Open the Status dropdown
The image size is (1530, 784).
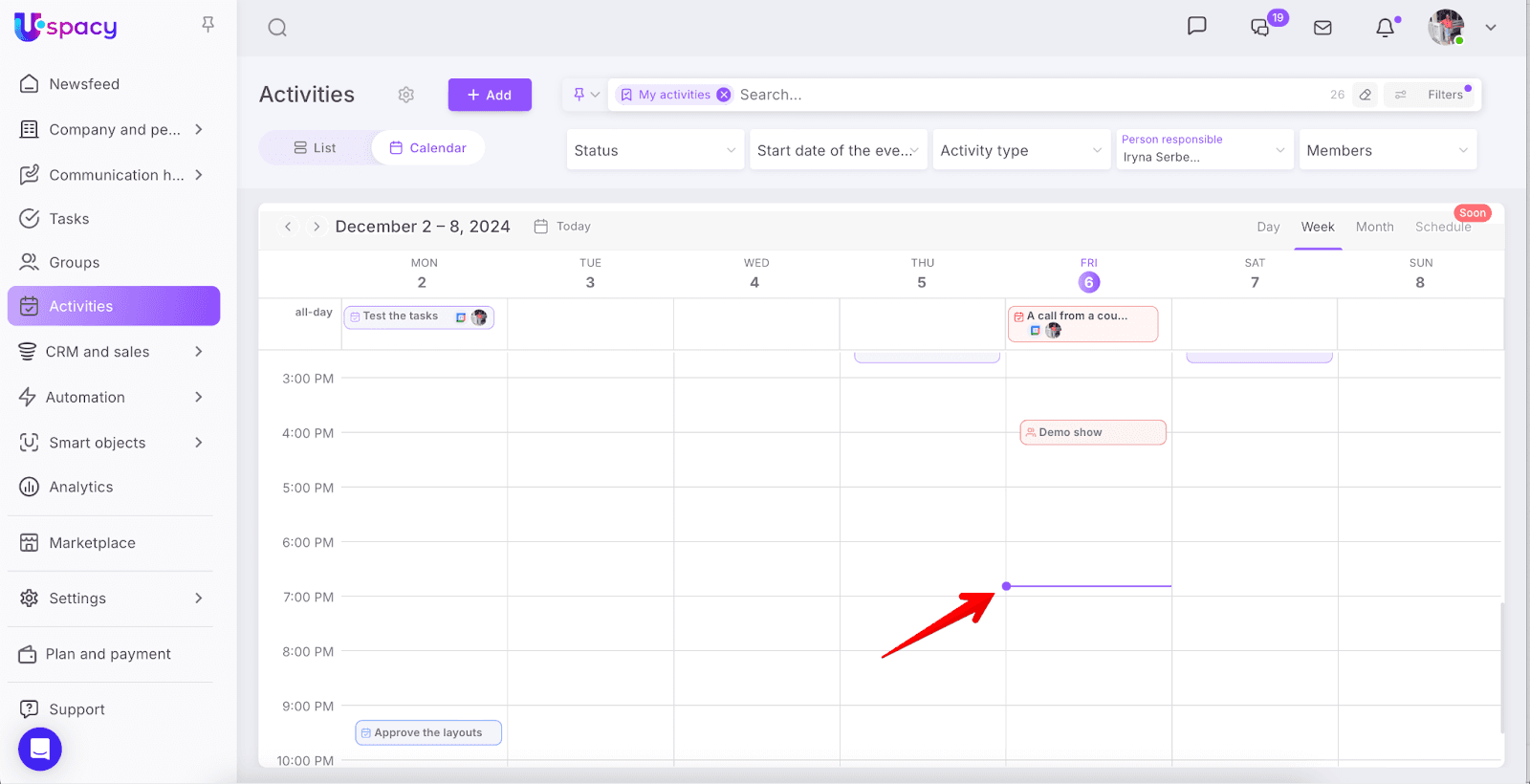pos(655,150)
